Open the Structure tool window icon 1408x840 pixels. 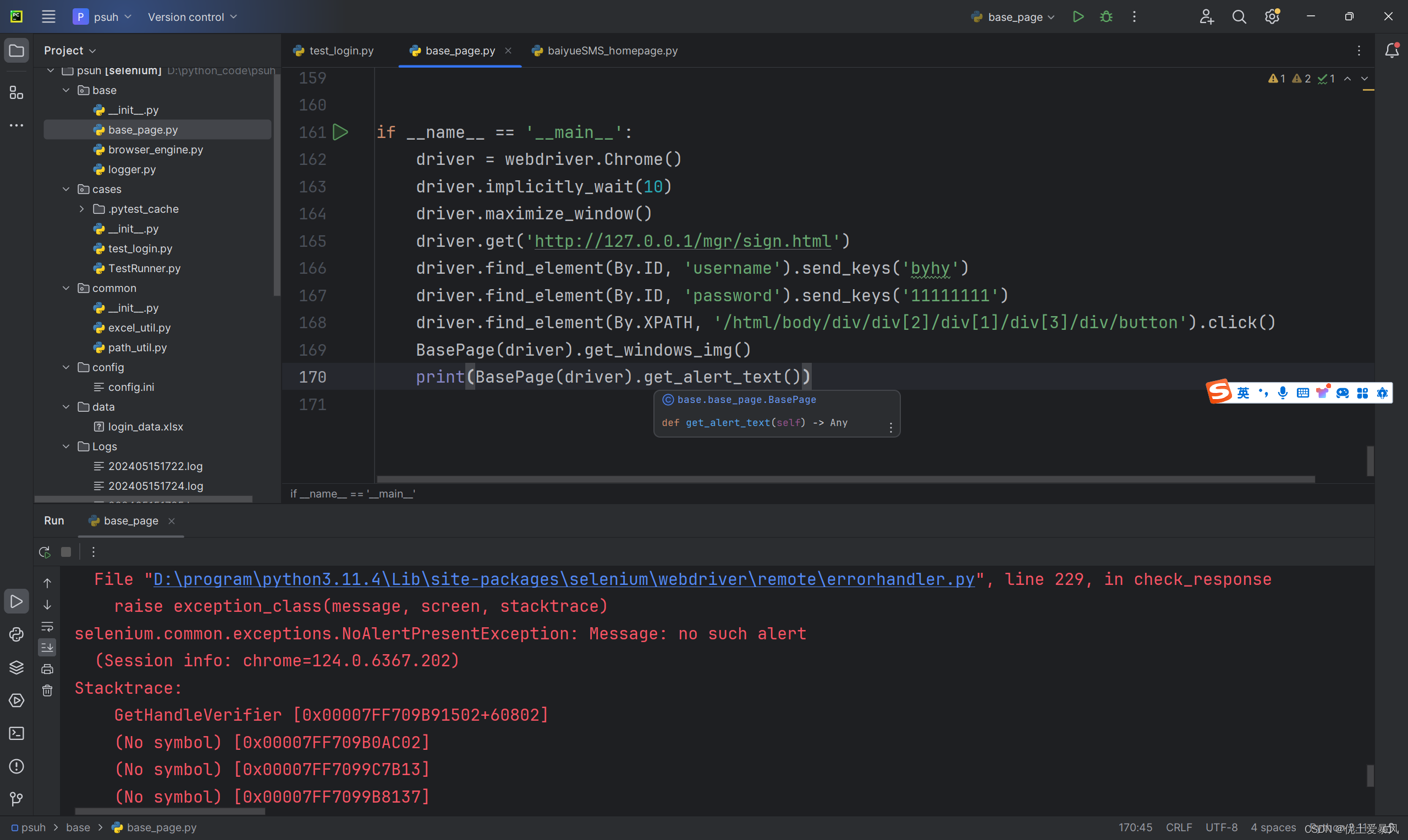point(16,92)
